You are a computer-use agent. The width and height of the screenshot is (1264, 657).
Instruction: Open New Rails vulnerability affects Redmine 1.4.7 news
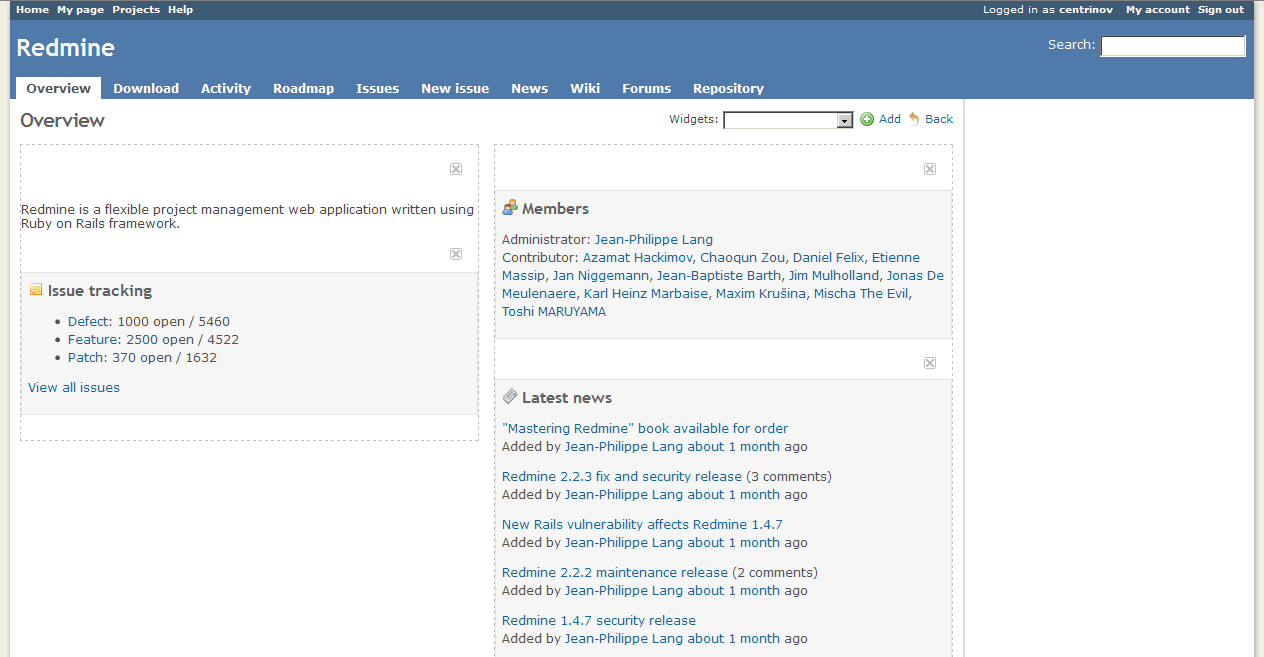tap(642, 525)
